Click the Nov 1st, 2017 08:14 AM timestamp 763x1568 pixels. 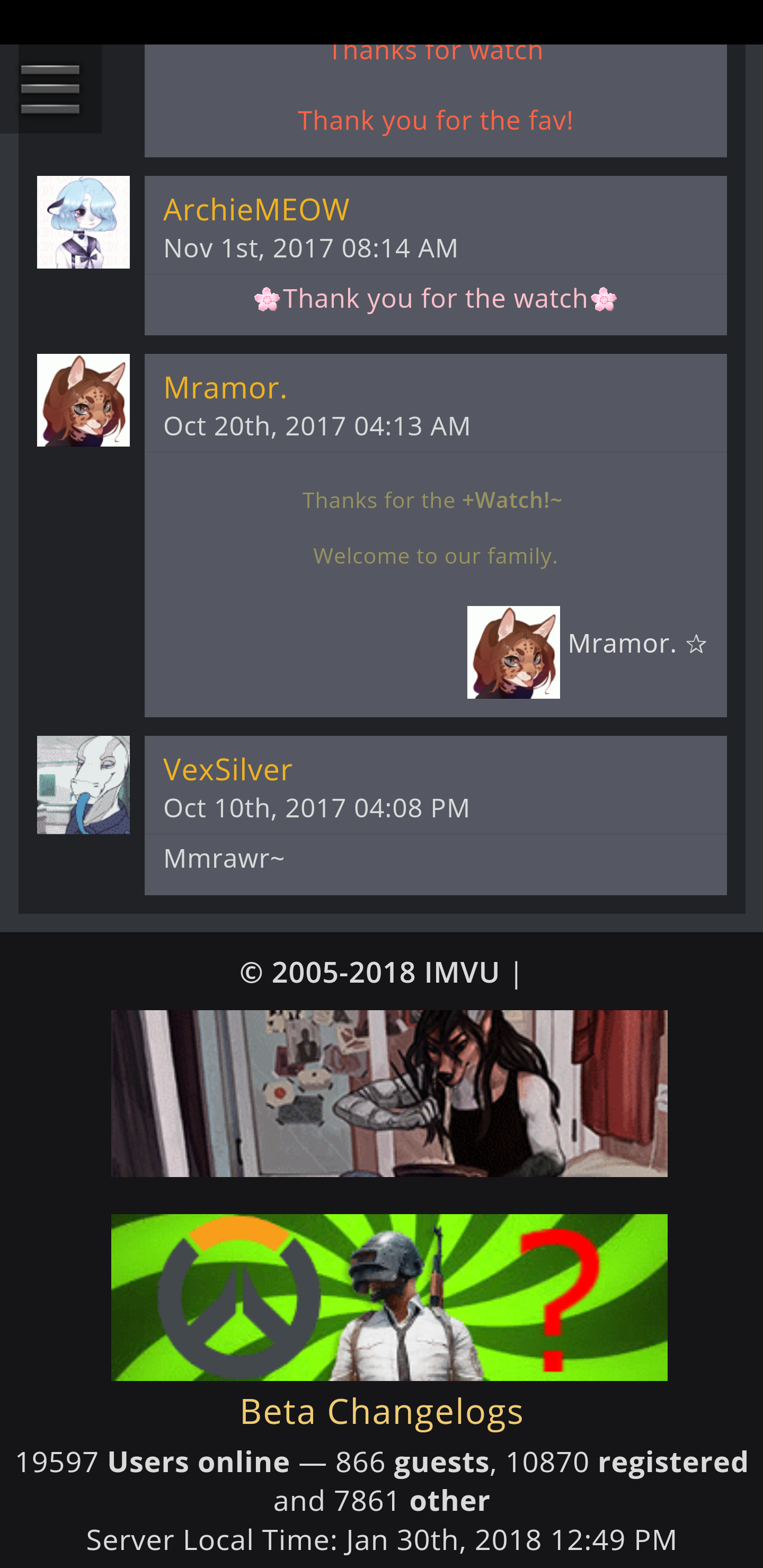pyautogui.click(x=310, y=248)
